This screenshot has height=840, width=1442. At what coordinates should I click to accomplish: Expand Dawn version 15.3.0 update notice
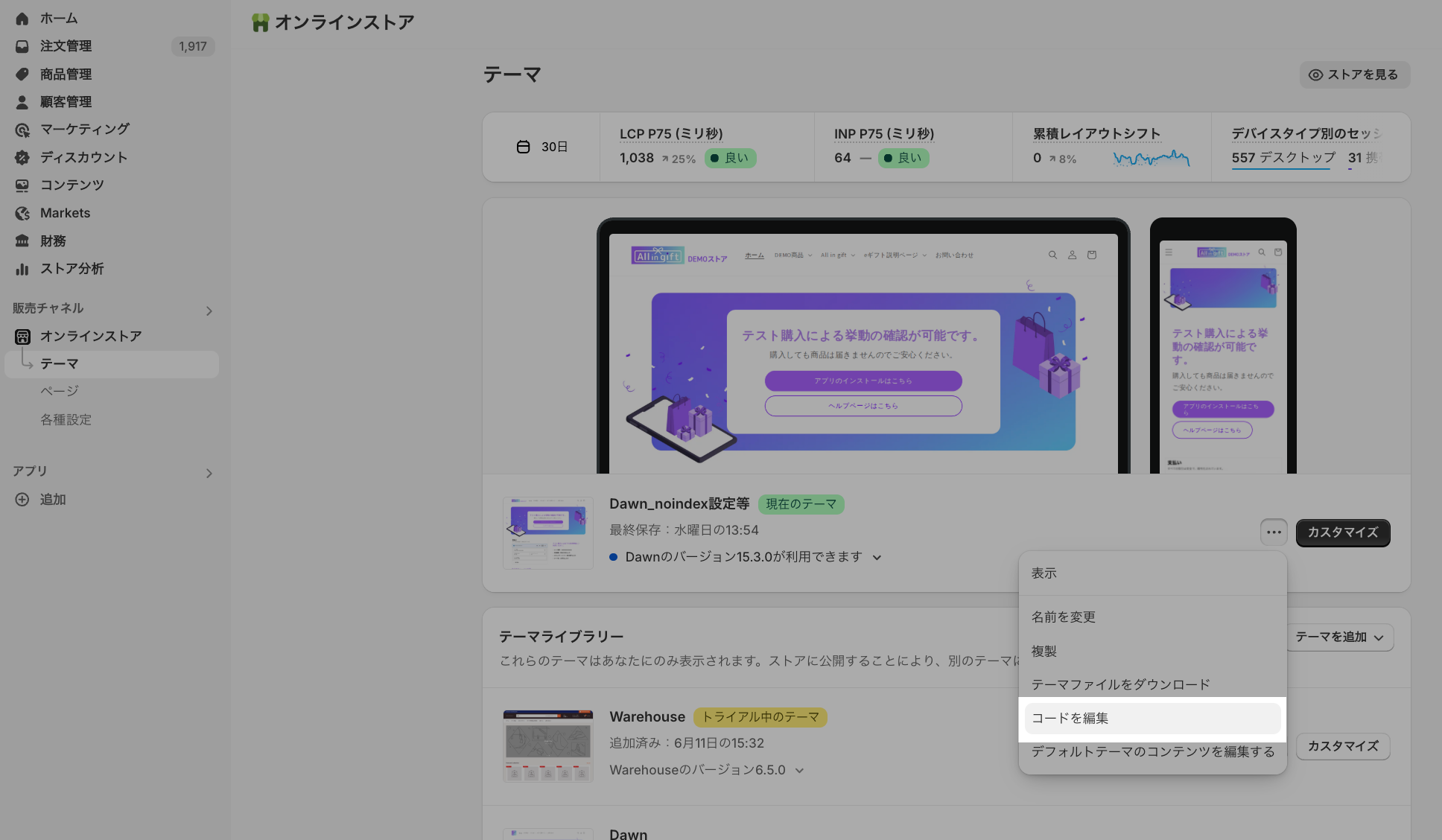[877, 558]
